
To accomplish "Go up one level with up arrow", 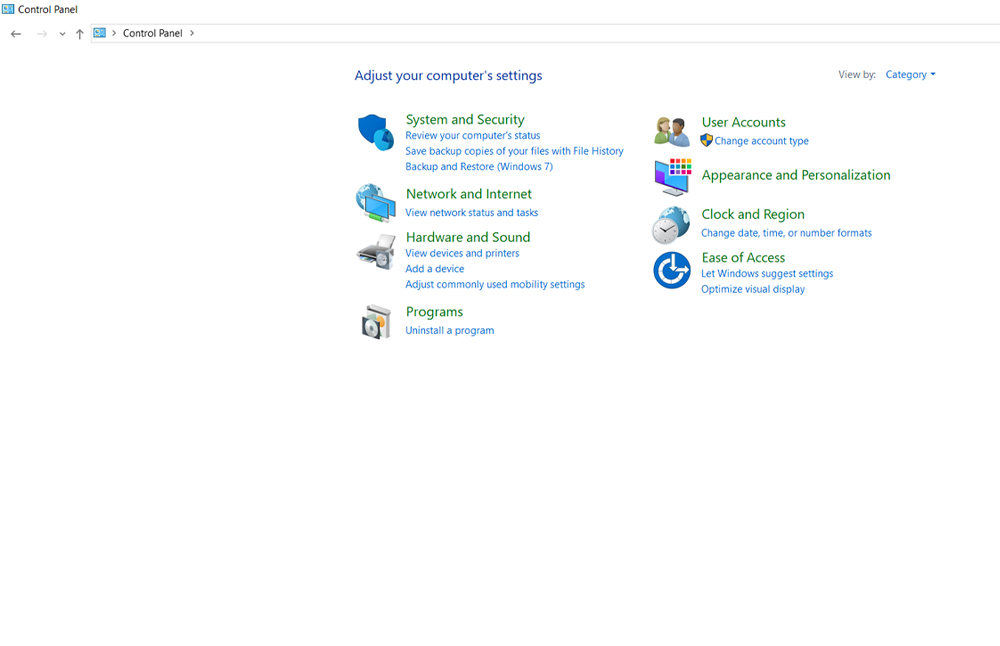I will [80, 34].
